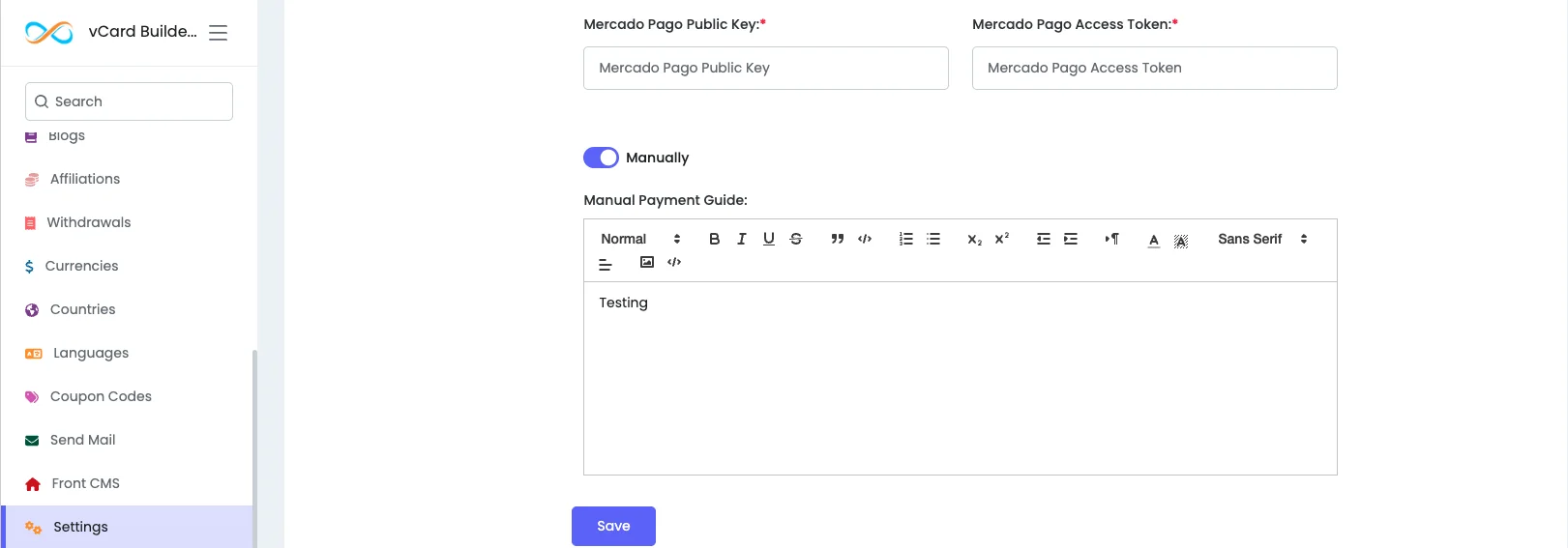The height and width of the screenshot is (548, 1568).
Task: Toggle bold formatting in the editor
Action: point(714,239)
